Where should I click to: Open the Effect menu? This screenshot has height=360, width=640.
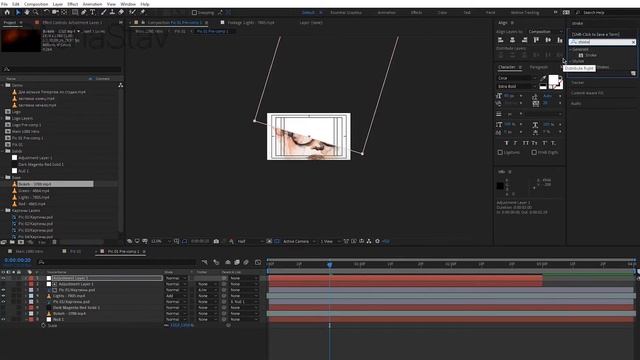coord(73,4)
